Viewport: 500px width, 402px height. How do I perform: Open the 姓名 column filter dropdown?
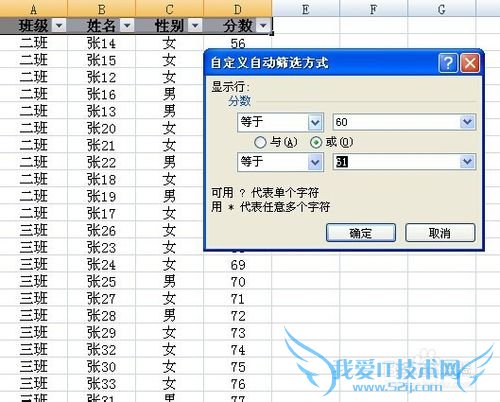pyautogui.click(x=127, y=25)
